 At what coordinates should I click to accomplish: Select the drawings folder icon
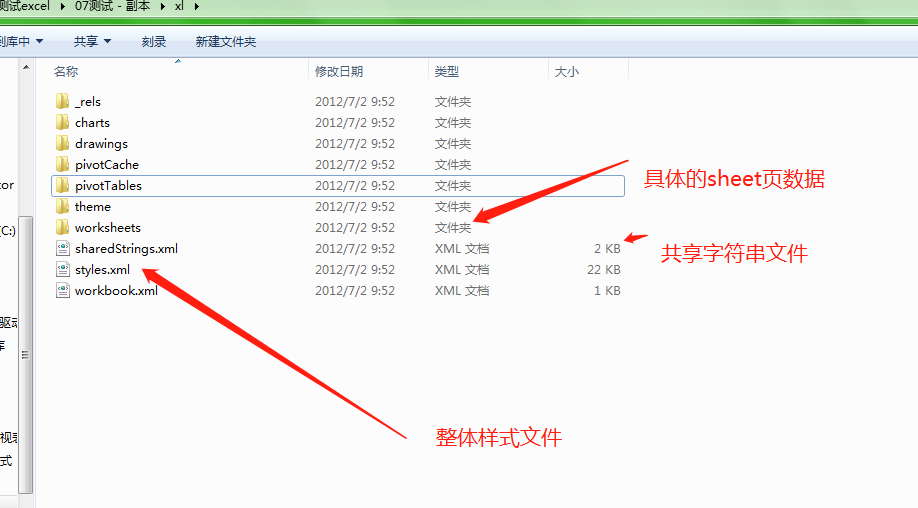click(63, 143)
